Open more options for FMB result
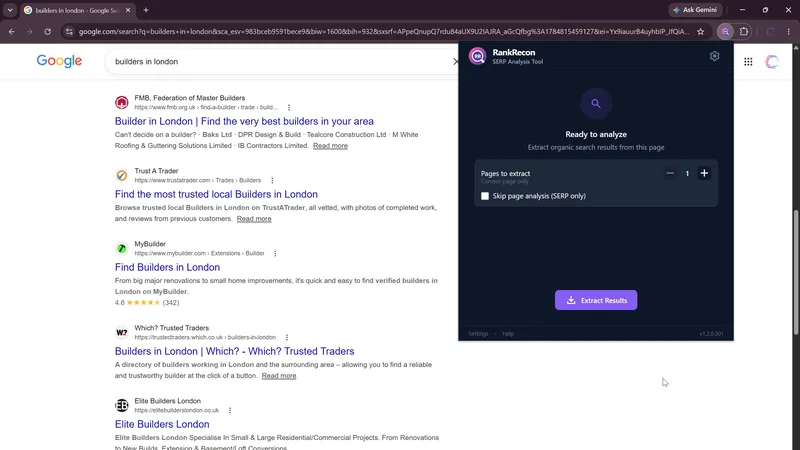Screen dimensions: 800x450 tap(289, 108)
